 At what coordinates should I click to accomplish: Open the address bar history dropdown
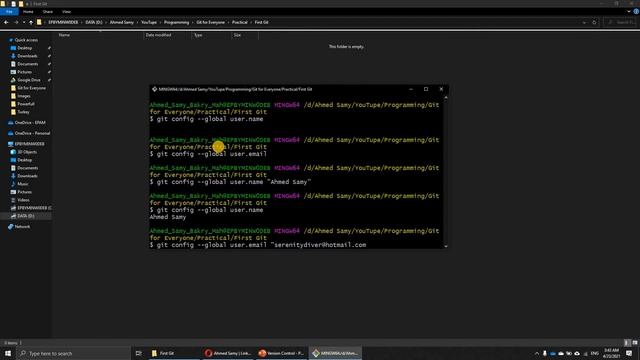coord(584,22)
